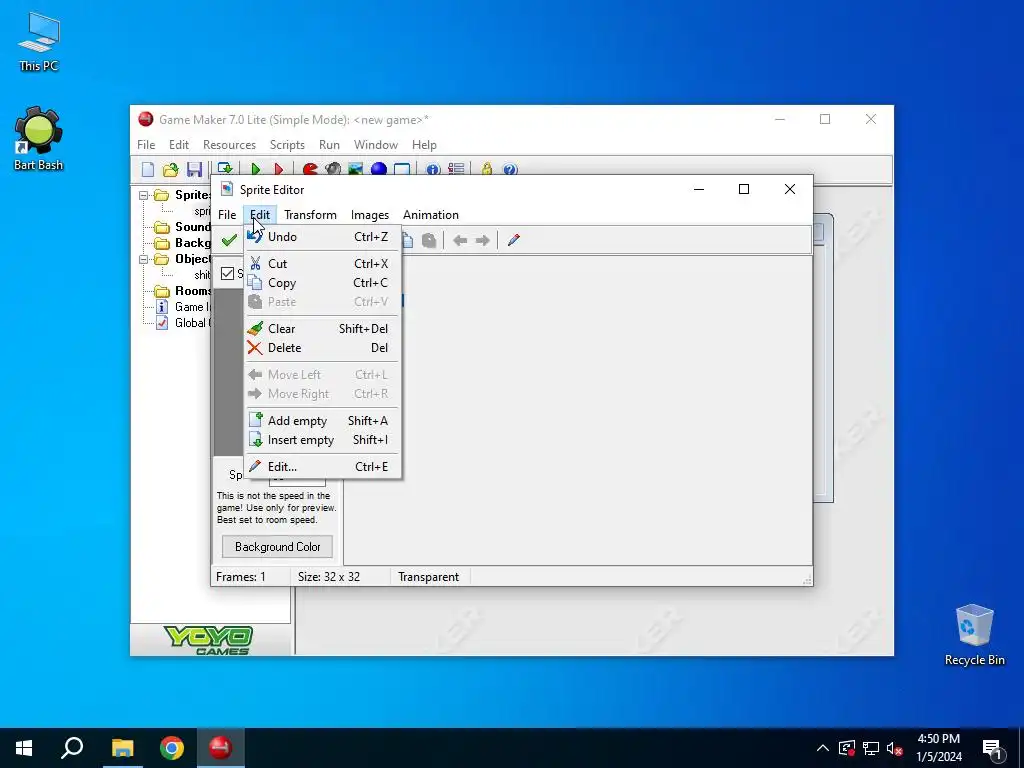
Task: Click the Create room icon in main toolbar
Action: point(402,170)
